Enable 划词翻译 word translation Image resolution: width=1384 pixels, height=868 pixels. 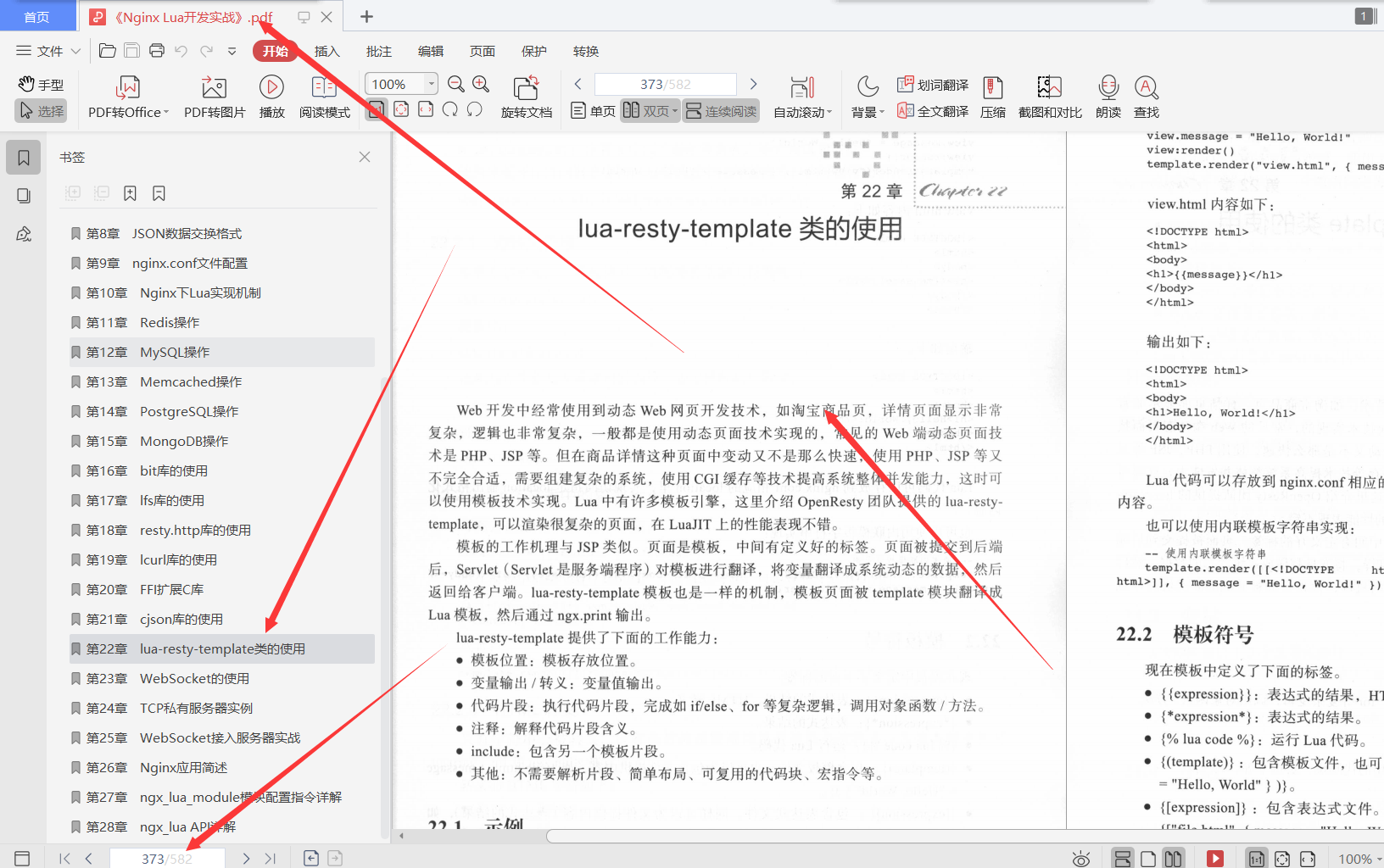click(933, 84)
